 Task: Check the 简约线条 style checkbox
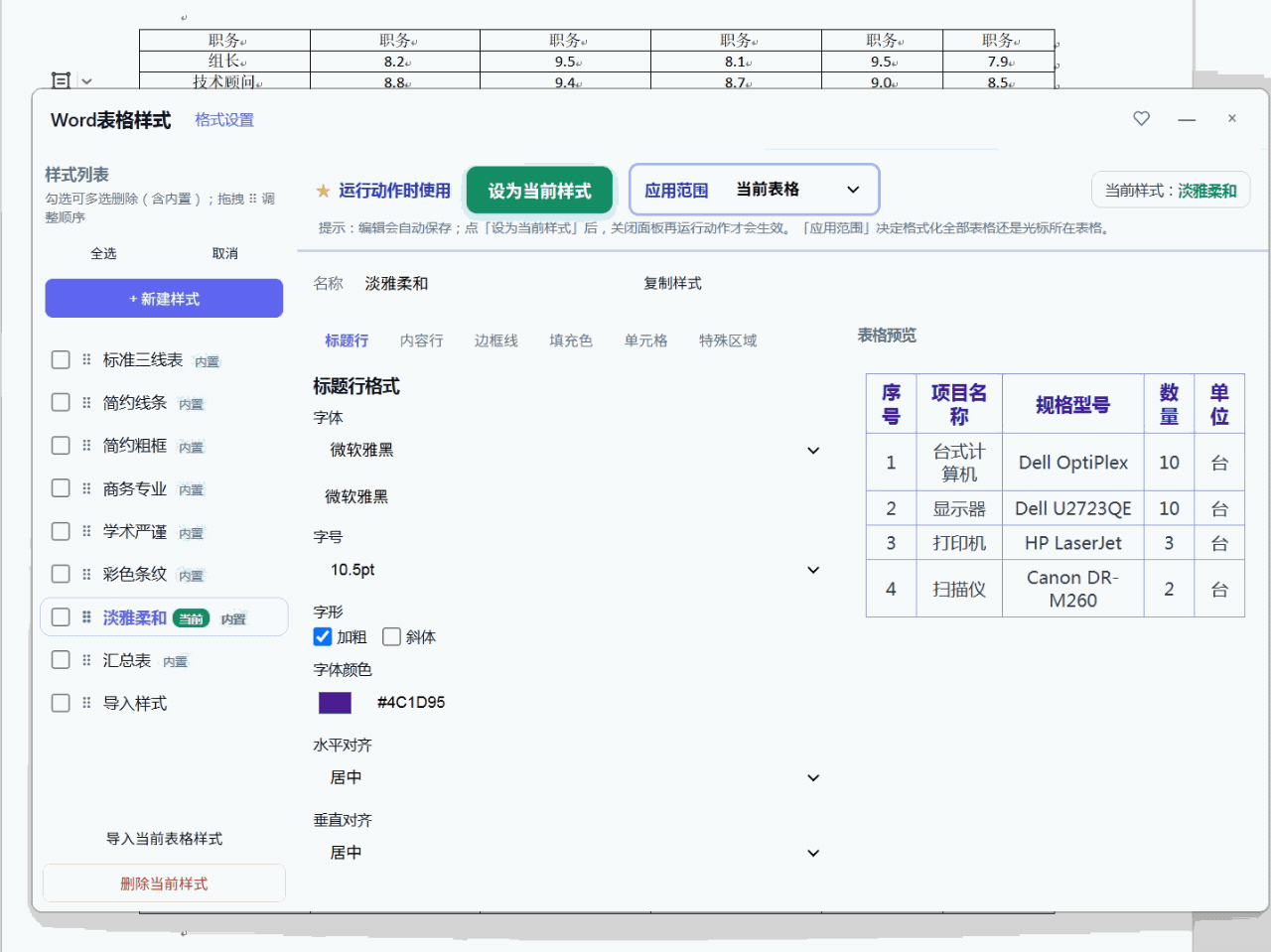pos(61,402)
